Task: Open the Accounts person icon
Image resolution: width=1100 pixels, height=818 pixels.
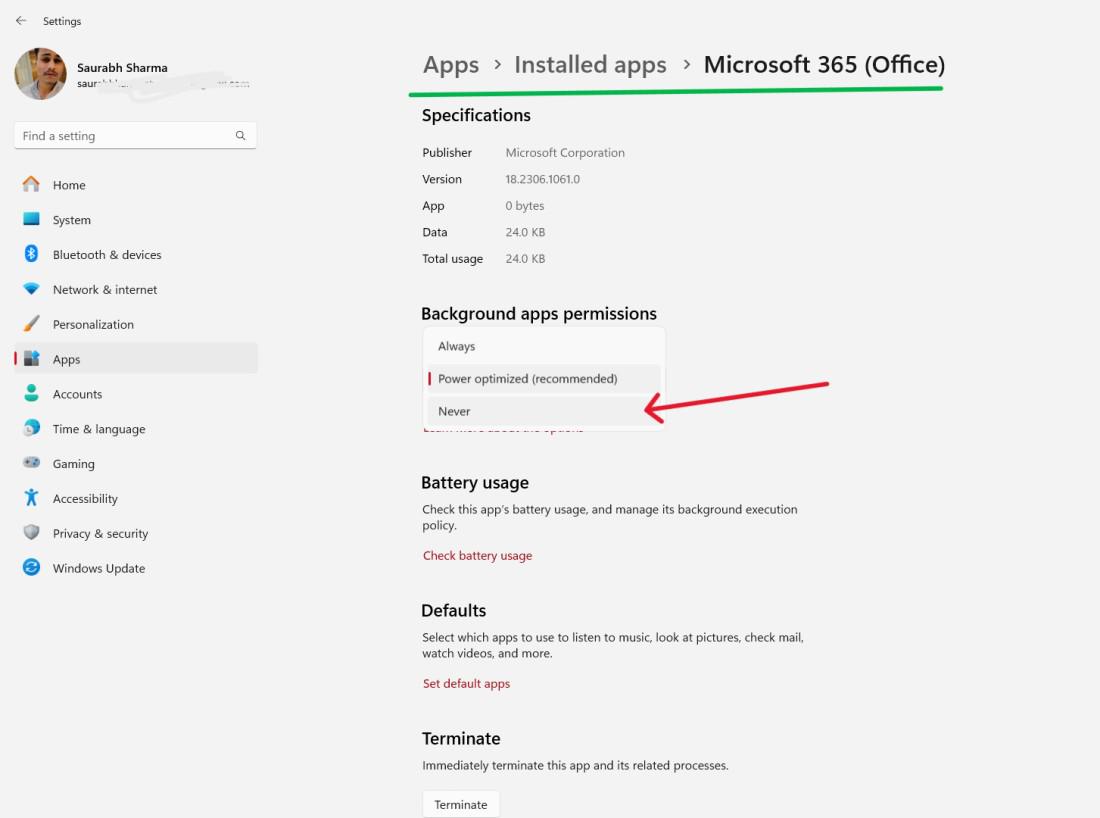Action: pos(31,394)
